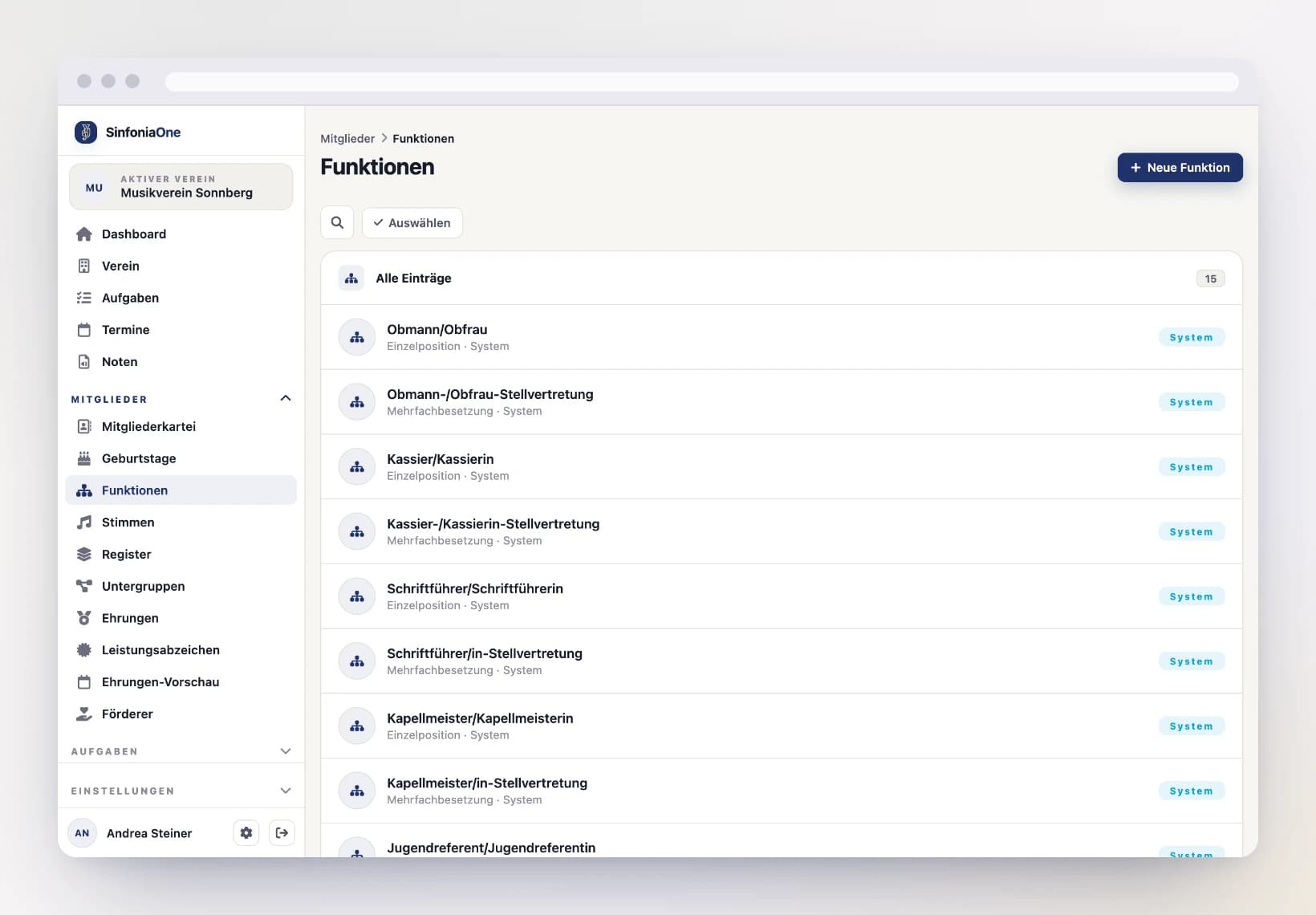Go to Untergruppen in the sidebar
Image resolution: width=1316 pixels, height=915 pixels.
(181, 587)
